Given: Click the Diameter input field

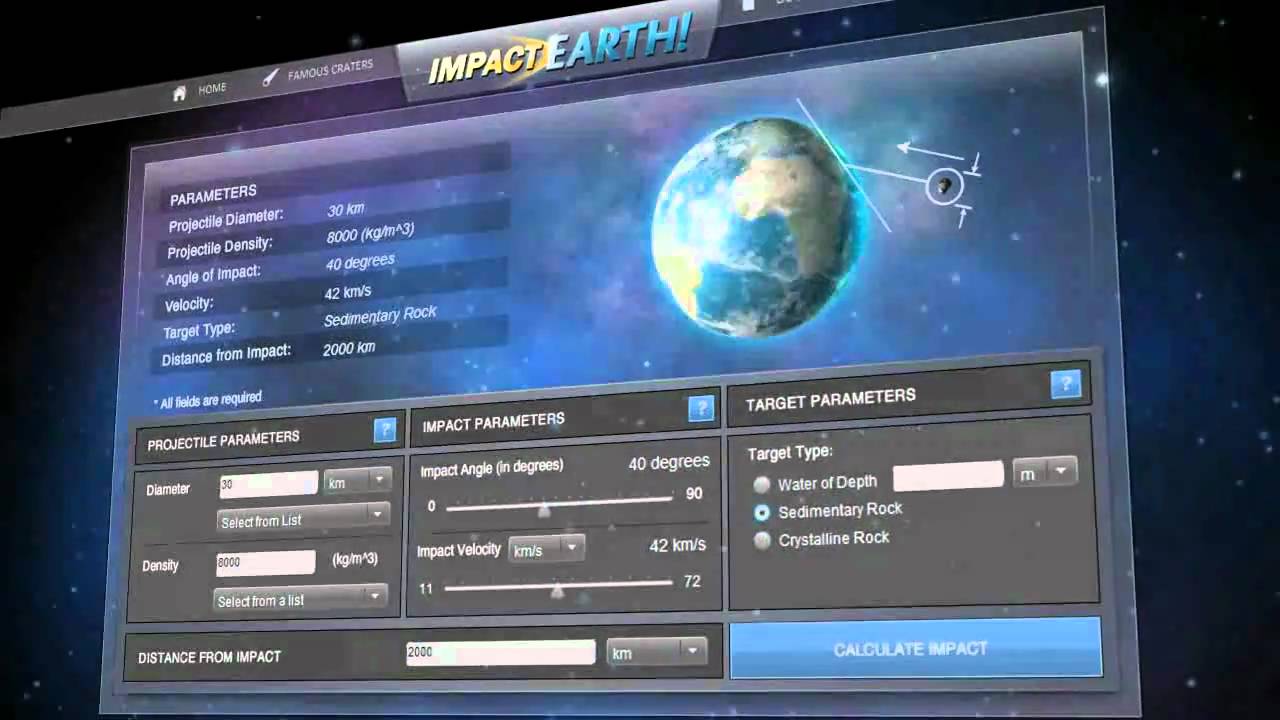Looking at the screenshot, I should point(269,484).
